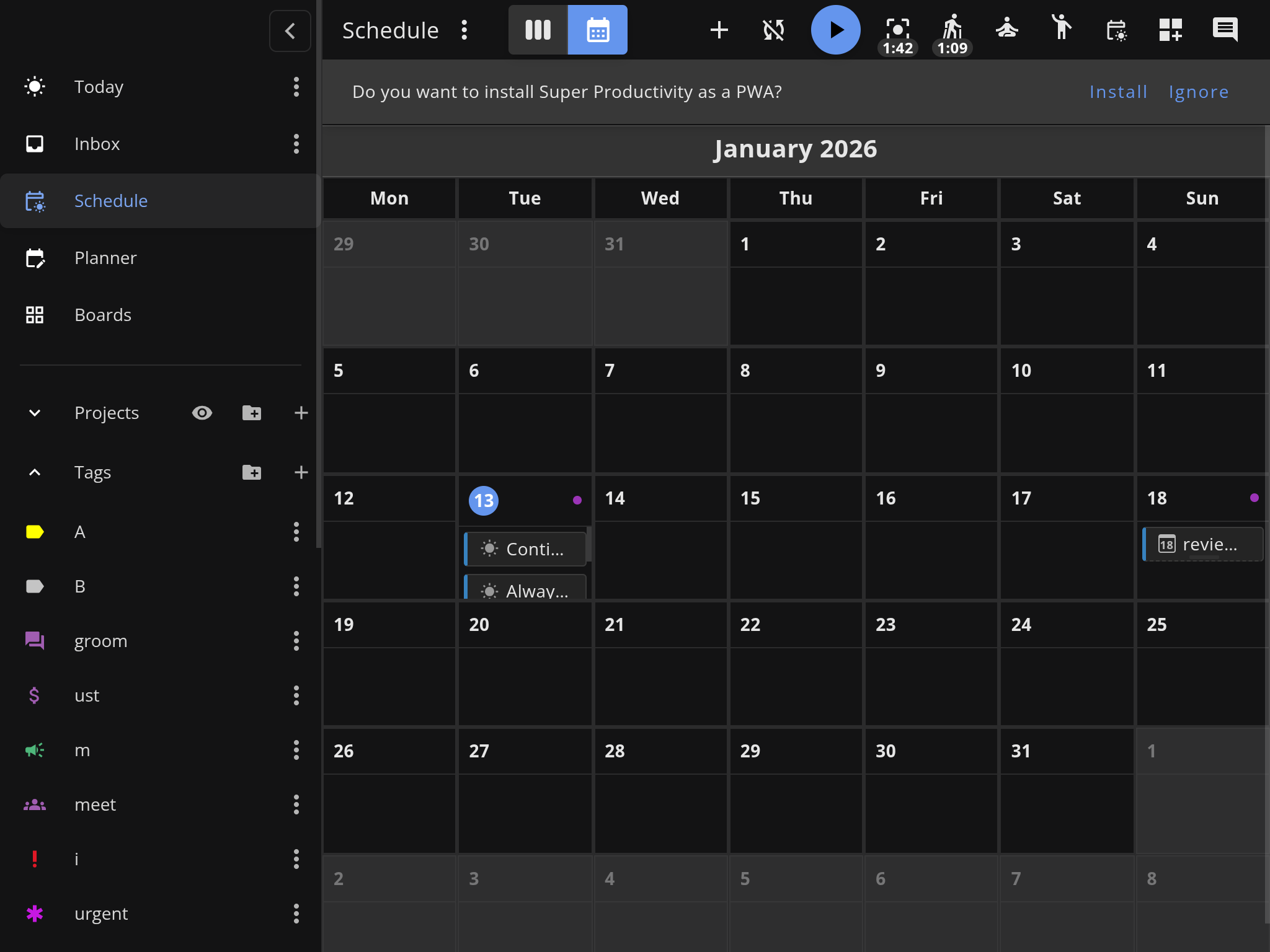This screenshot has width=1270, height=952.
Task: Click the crossed-out sync icon
Action: click(772, 29)
